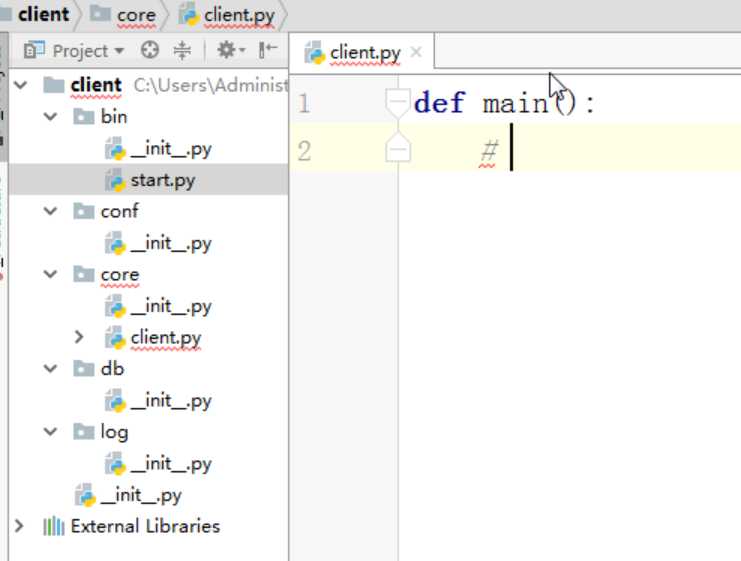The height and width of the screenshot is (561, 741).
Task: Collapse the client root project folder
Action: coord(21,85)
